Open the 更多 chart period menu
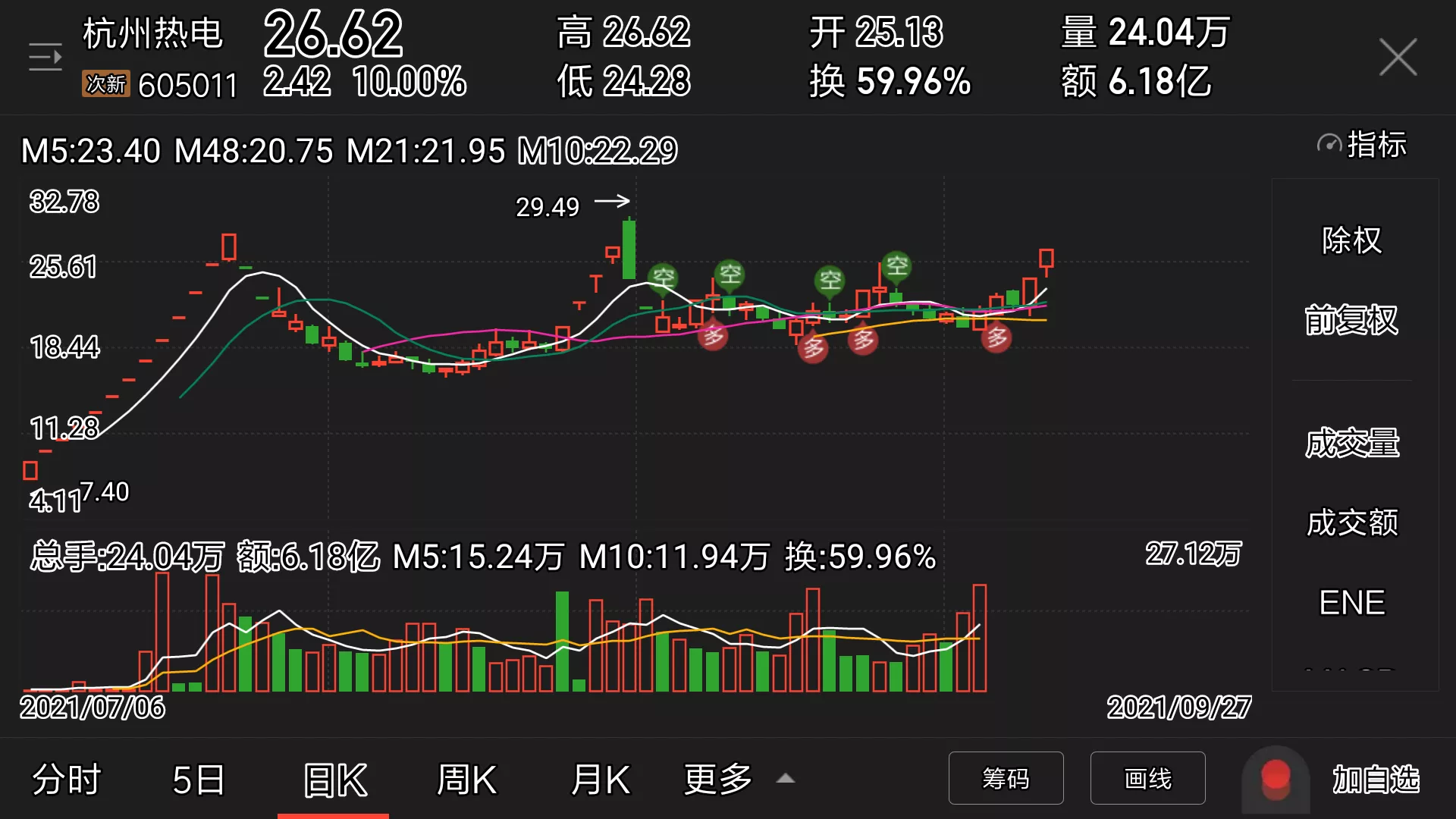This screenshot has height=819, width=1456. coord(718,780)
